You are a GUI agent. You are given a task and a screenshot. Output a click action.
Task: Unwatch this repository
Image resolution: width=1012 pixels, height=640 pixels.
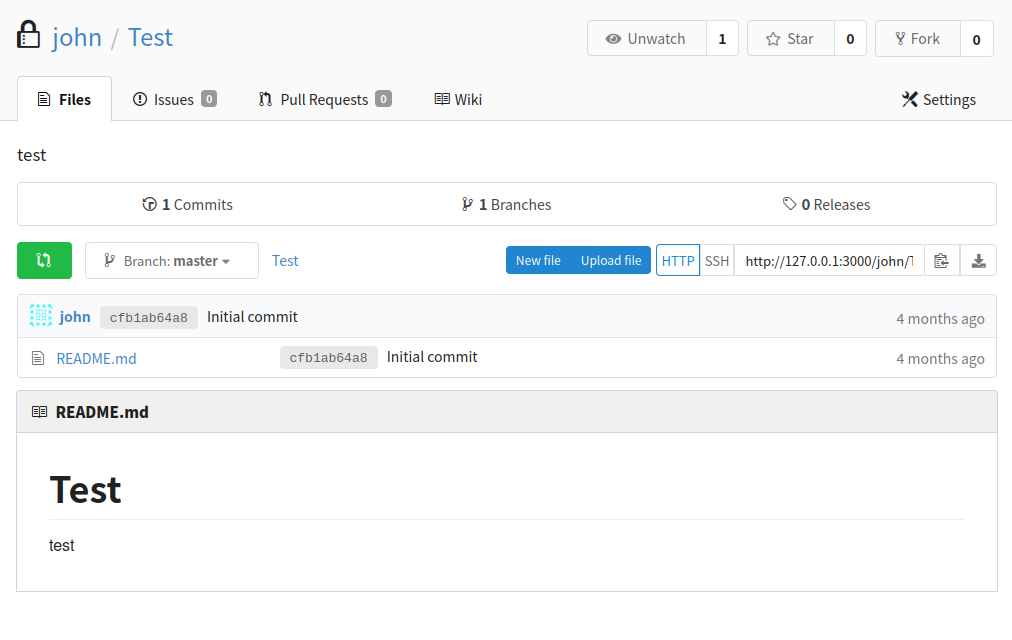646,39
